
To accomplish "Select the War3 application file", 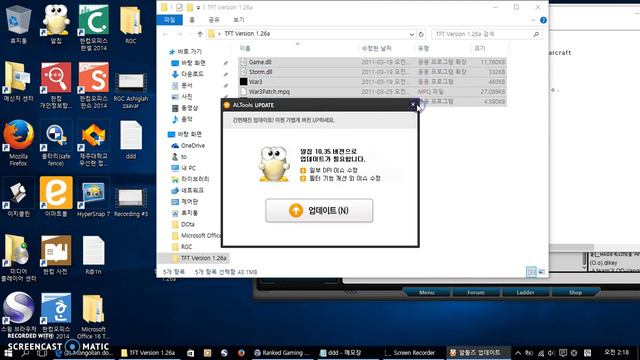I will (x=372, y=82).
